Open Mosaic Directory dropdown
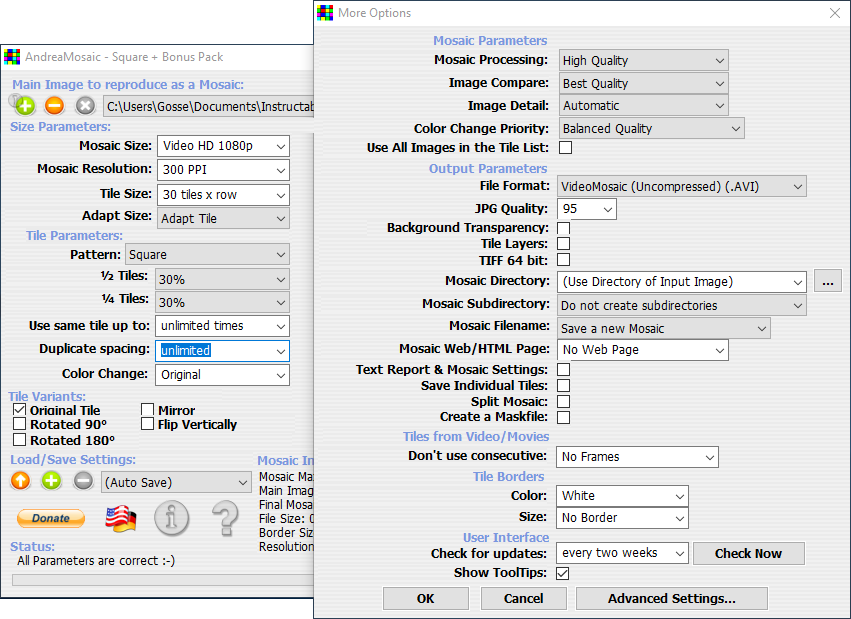This screenshot has height=619, width=851. pyautogui.click(x=682, y=282)
